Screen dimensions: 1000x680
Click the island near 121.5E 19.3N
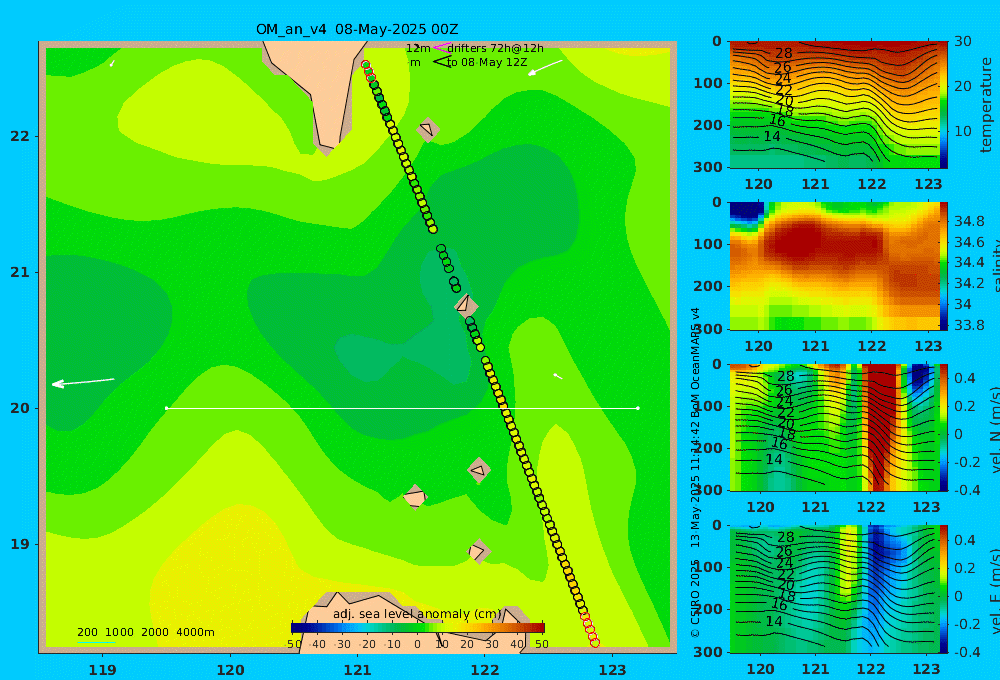(x=415, y=497)
